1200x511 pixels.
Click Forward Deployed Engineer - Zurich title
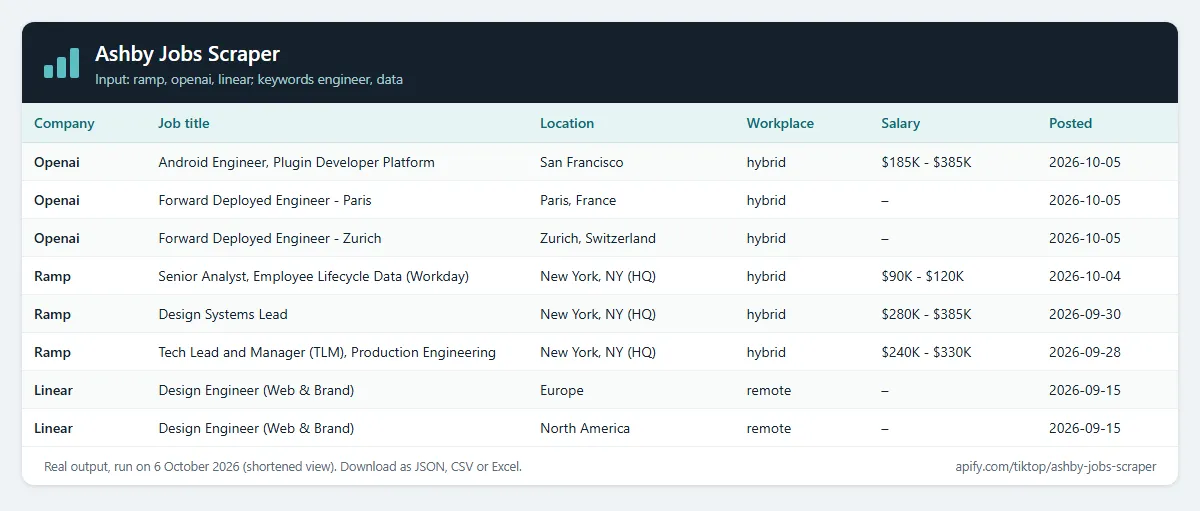(270, 238)
